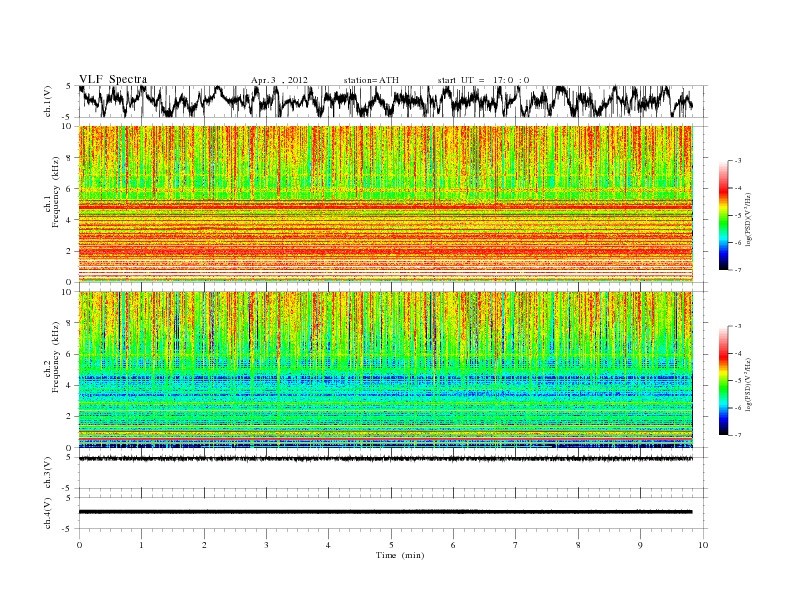Click the time axis tick label "9"
This screenshot has height=612, width=792.
[x=640, y=545]
